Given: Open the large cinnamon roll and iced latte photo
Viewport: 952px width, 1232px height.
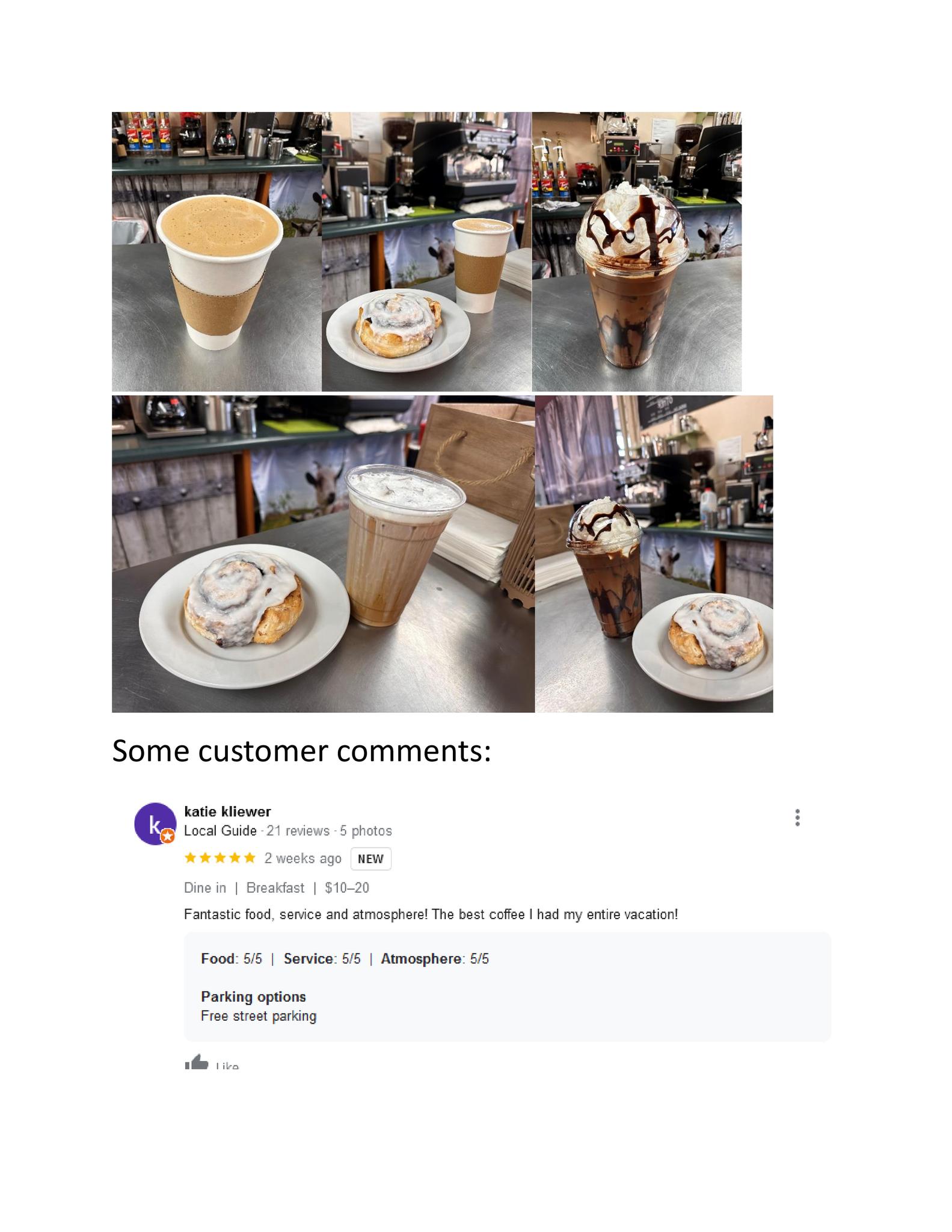Looking at the screenshot, I should pos(323,554).
